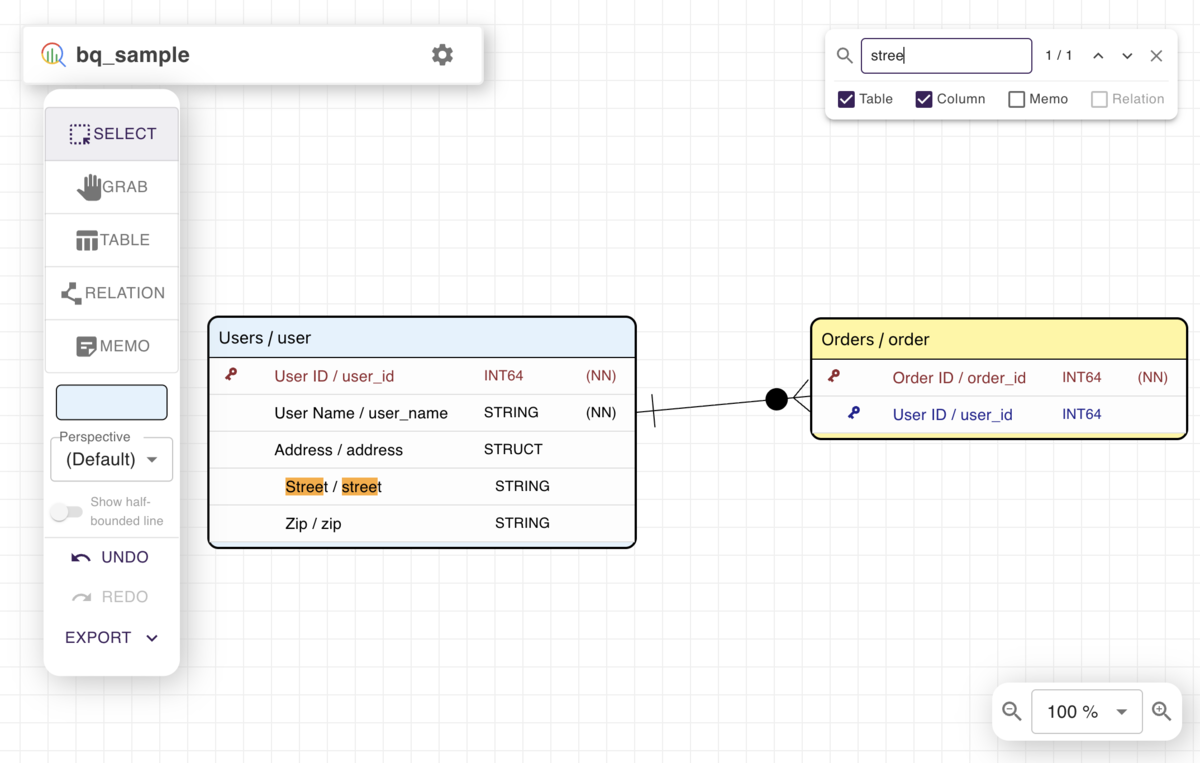Click the search input containing 'stree'

[946, 56]
